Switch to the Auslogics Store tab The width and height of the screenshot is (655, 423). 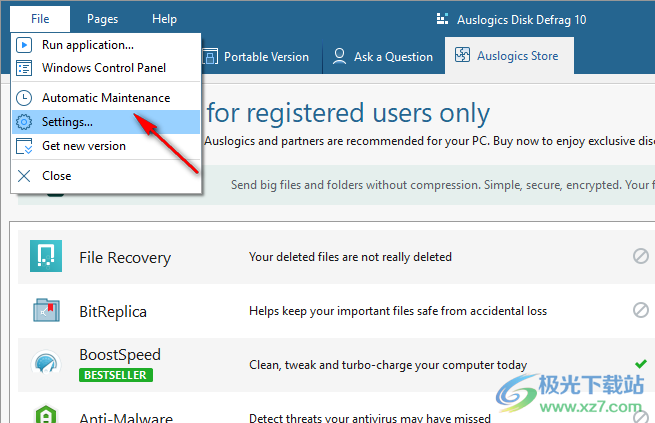[x=509, y=56]
